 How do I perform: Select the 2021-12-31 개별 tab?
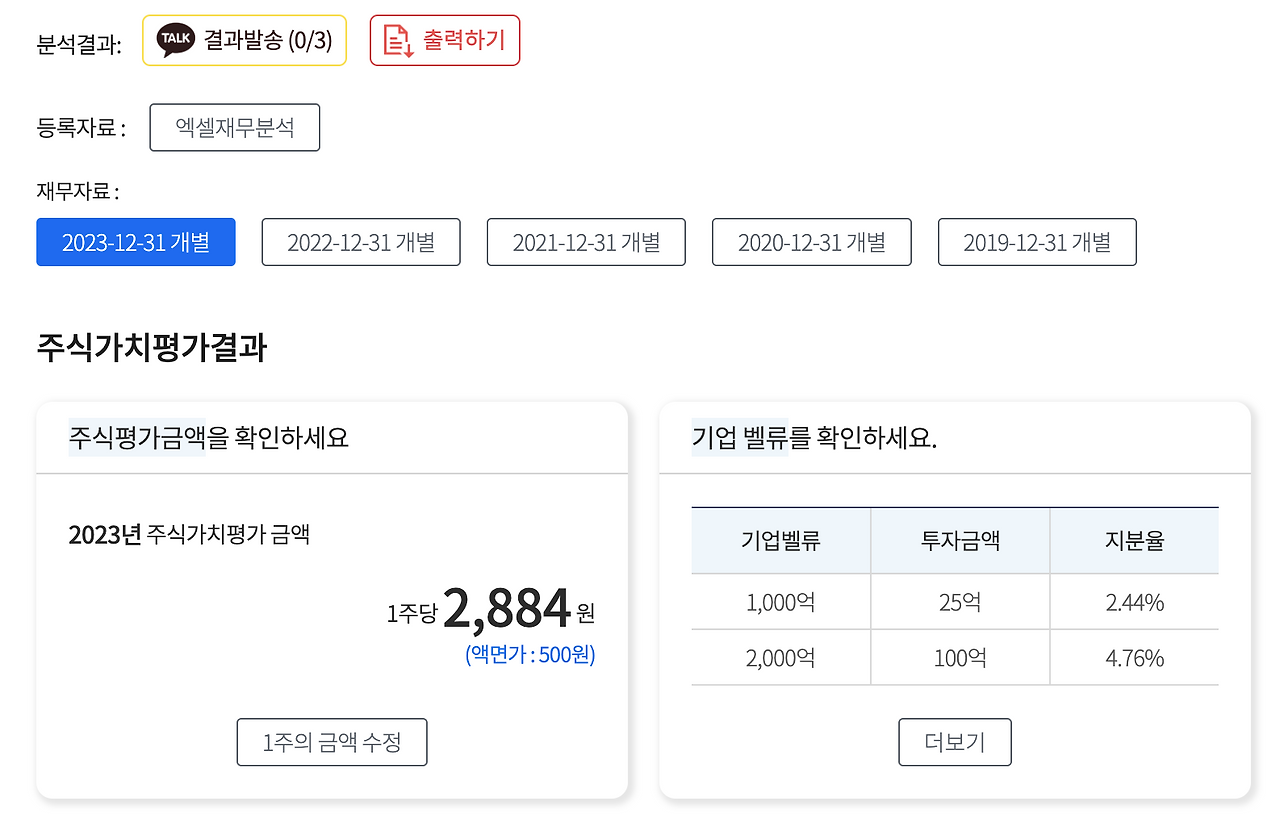pos(586,241)
